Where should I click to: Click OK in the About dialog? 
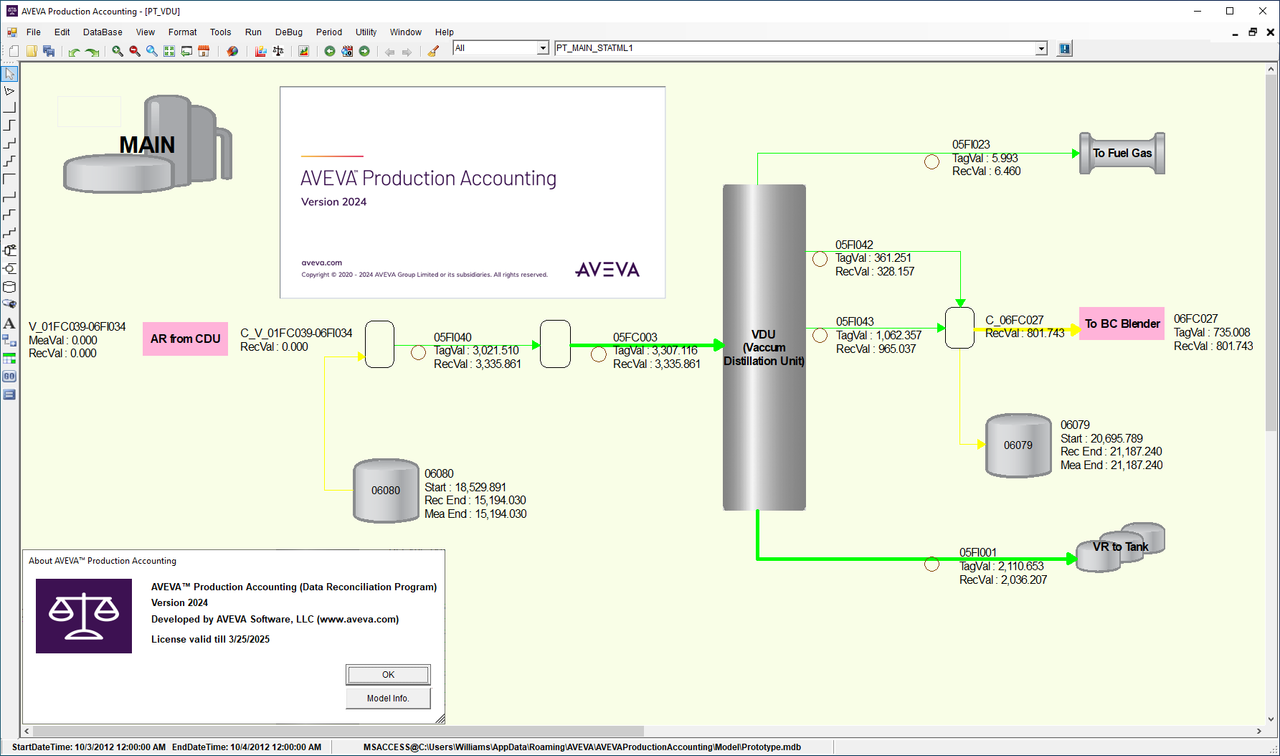click(x=388, y=674)
